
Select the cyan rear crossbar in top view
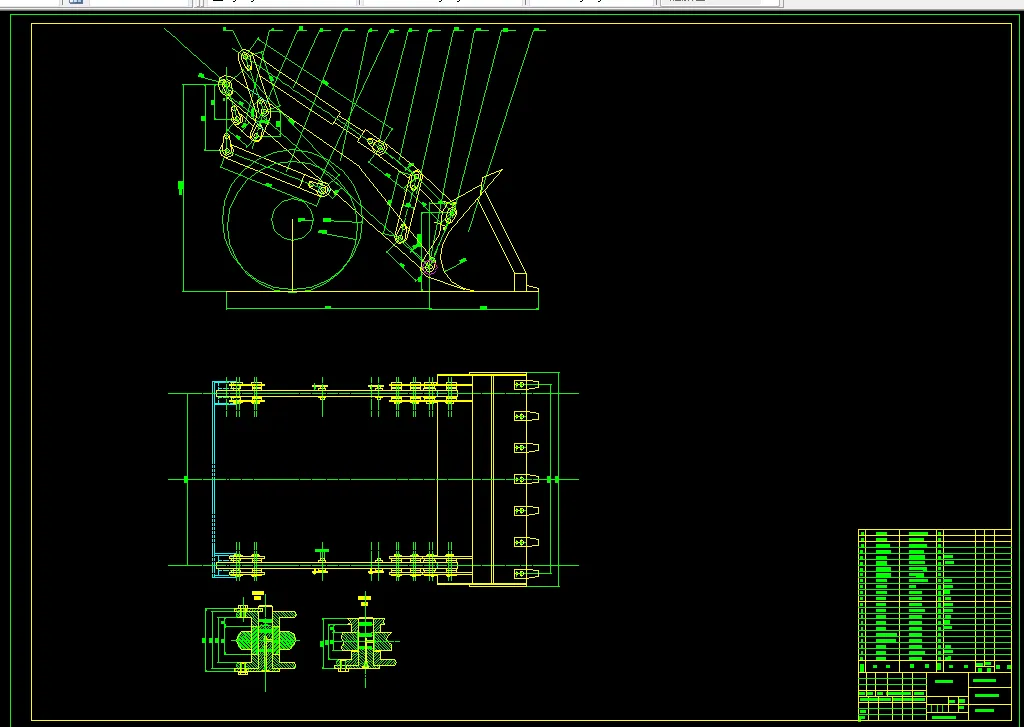coord(214,479)
